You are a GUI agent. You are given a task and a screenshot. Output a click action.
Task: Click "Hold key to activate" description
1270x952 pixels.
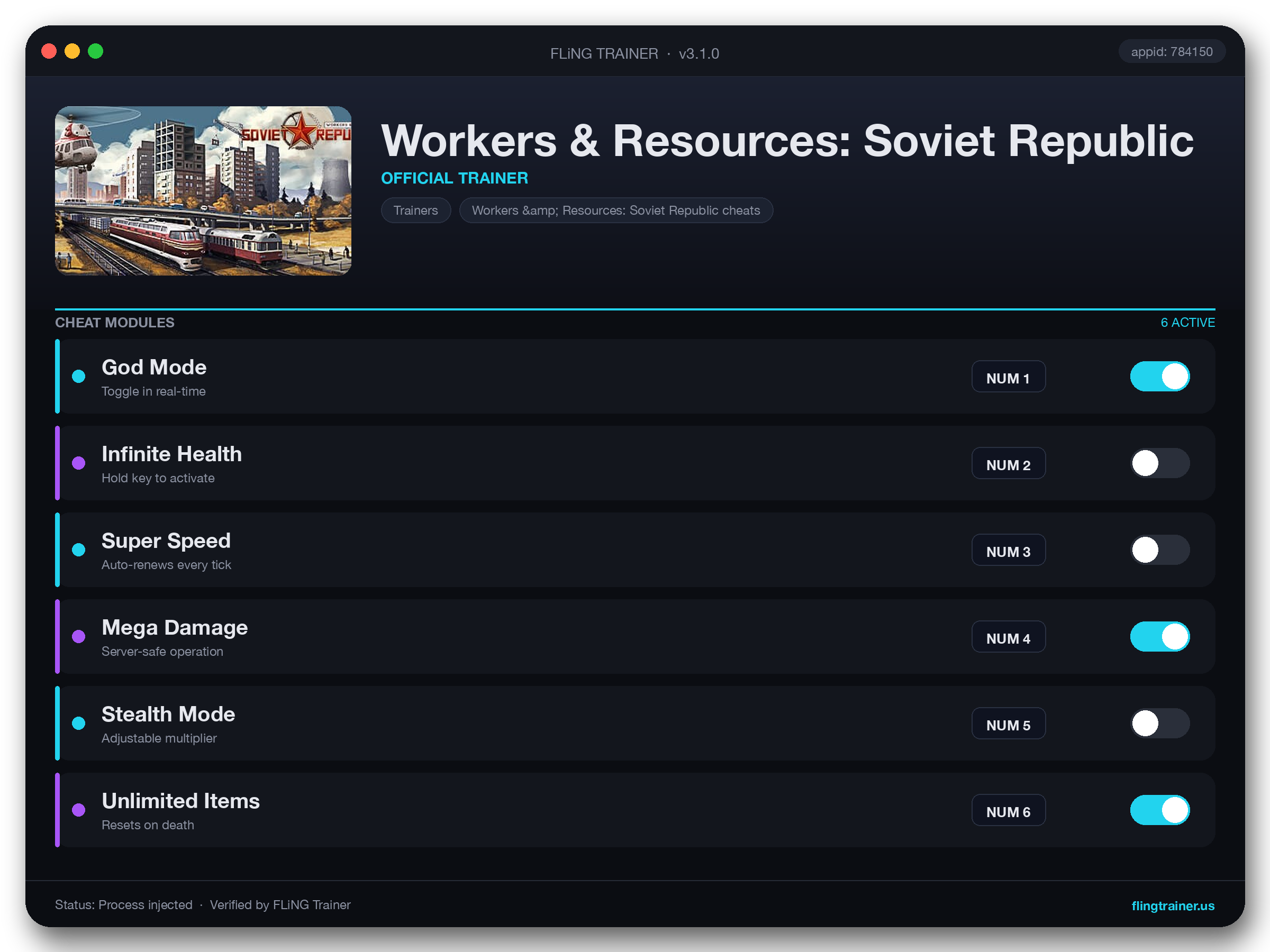tap(158, 478)
